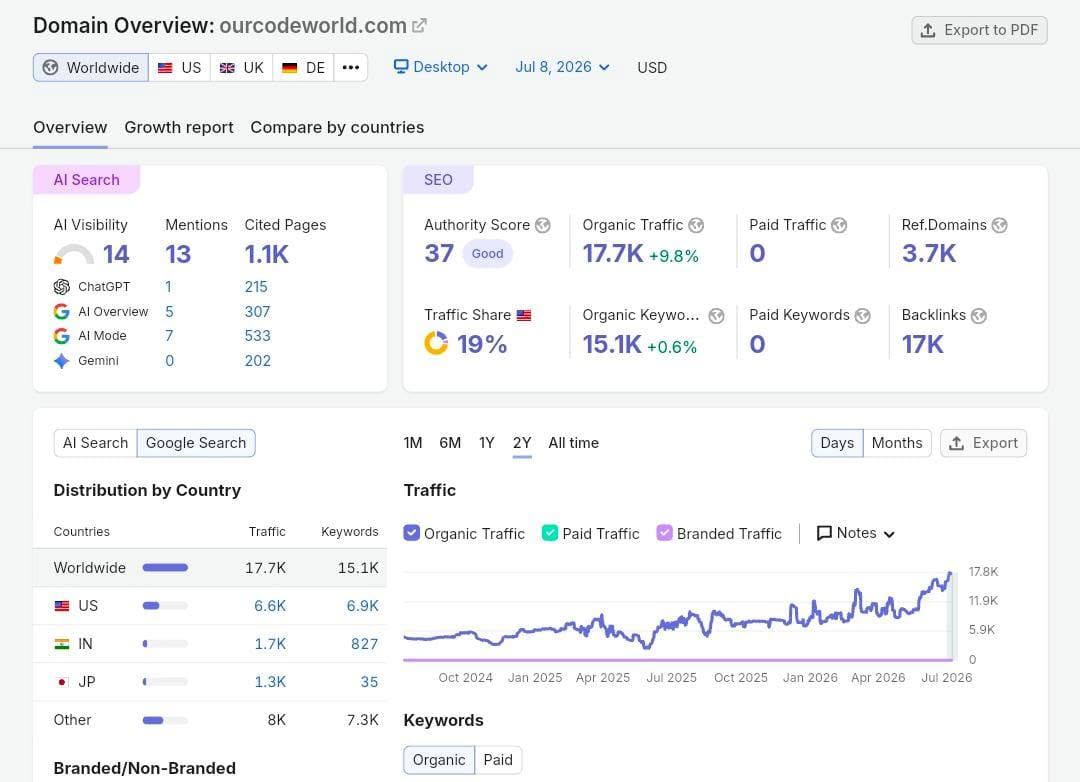
Task: Open JP keywords value 35
Action: [369, 681]
